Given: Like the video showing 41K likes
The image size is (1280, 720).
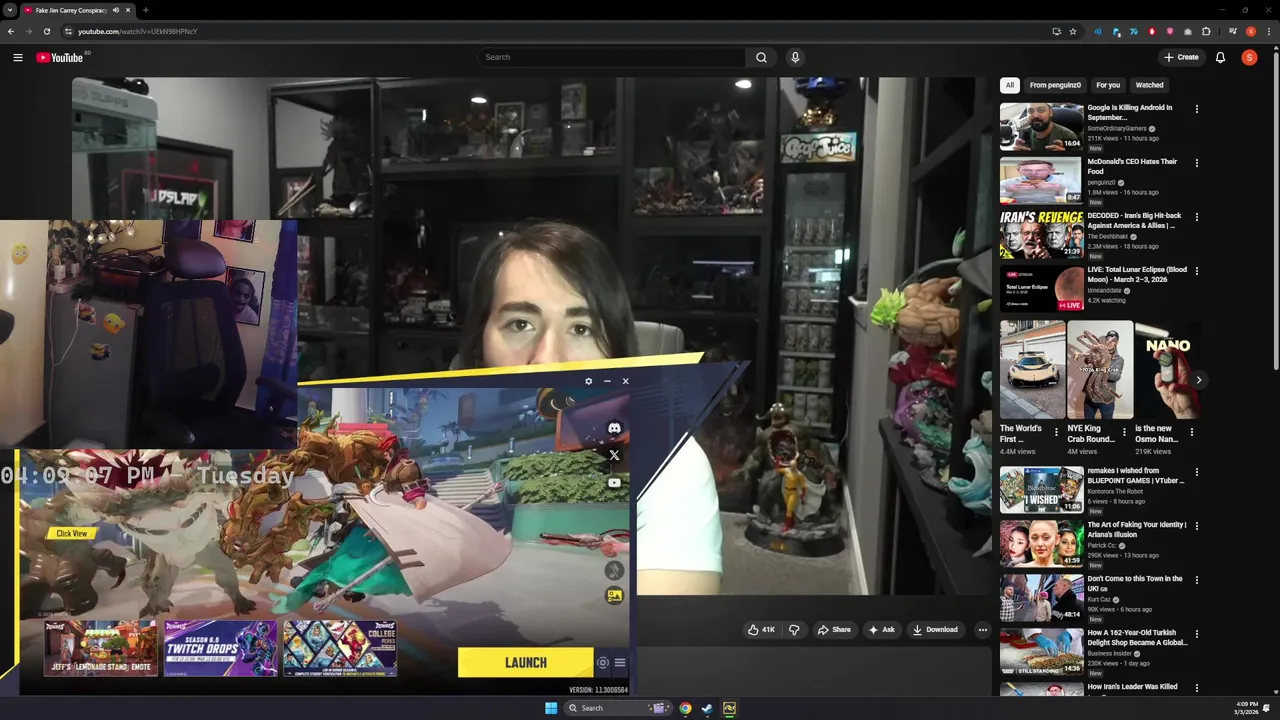Looking at the screenshot, I should pos(761,630).
